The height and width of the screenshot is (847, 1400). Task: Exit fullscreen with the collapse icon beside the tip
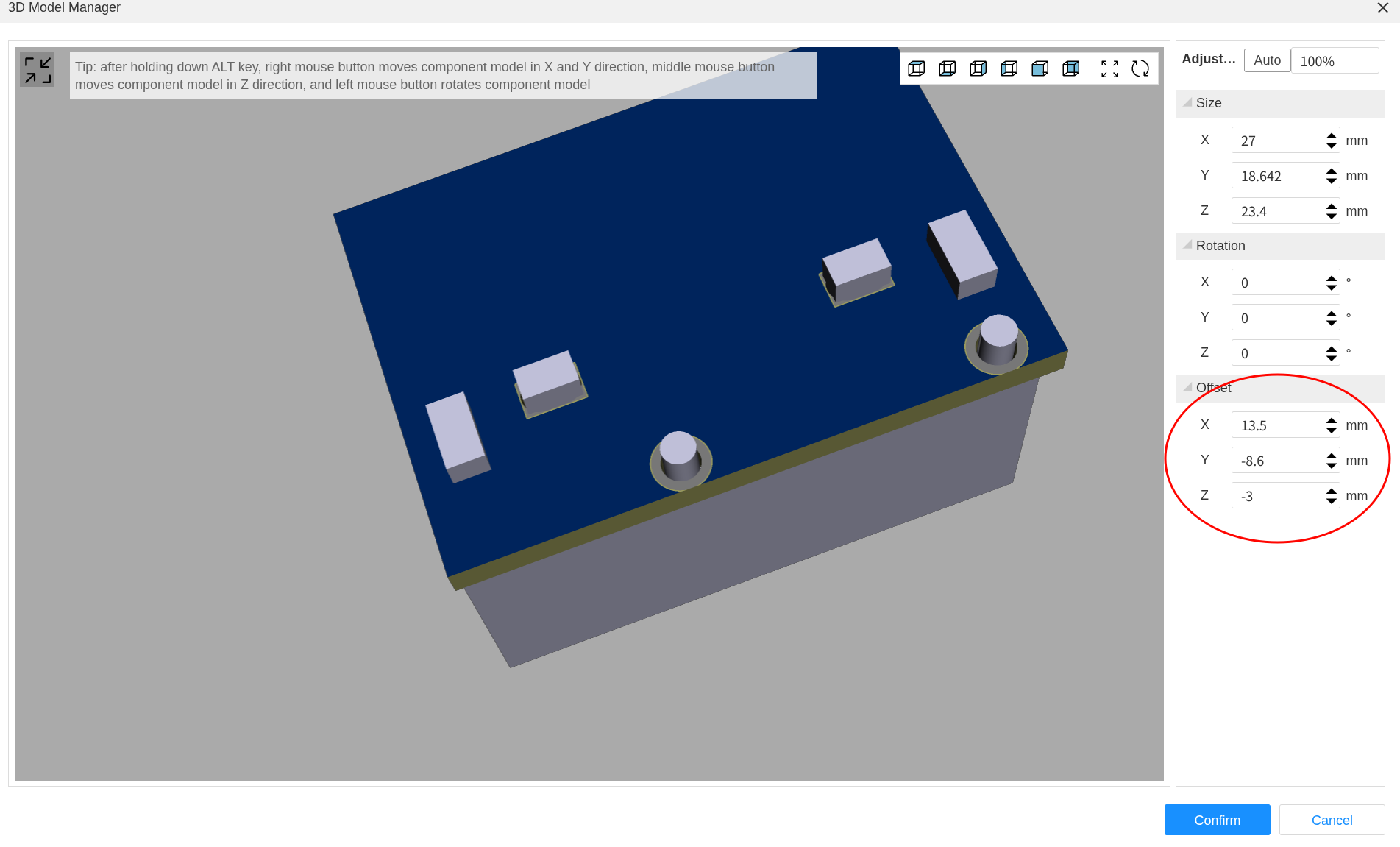38,70
